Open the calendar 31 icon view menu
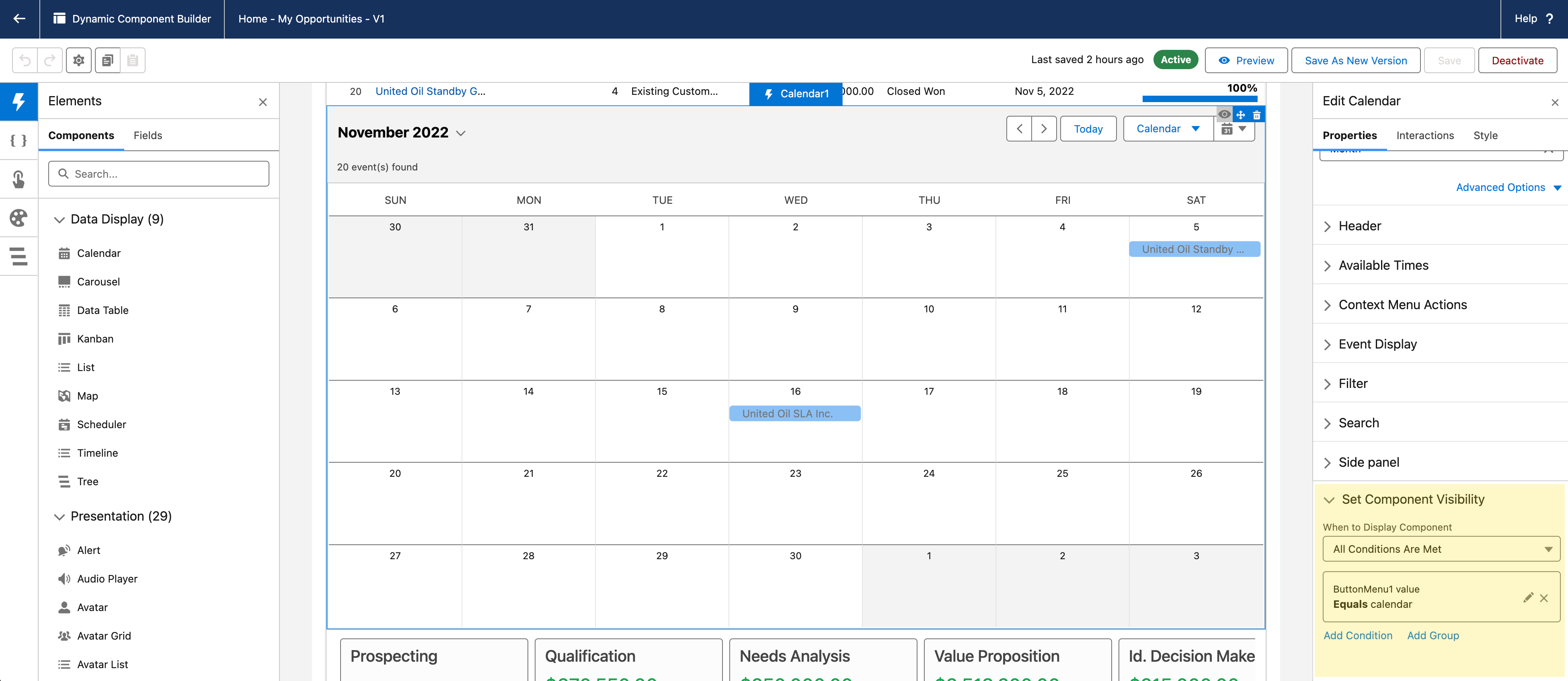The image size is (1568, 681). (x=1234, y=129)
